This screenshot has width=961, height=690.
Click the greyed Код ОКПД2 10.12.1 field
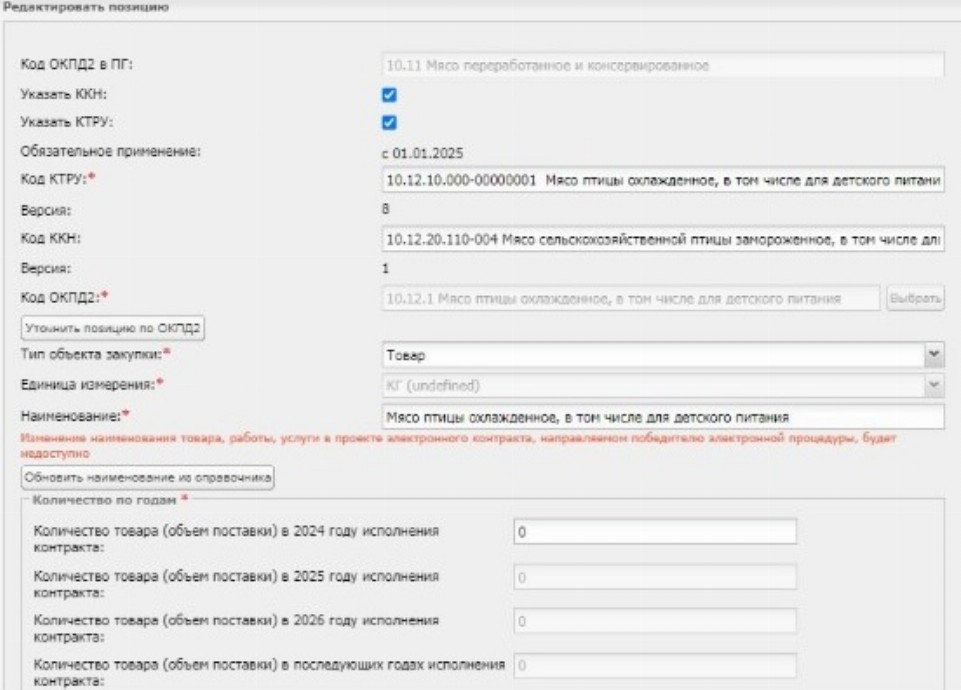(629, 298)
